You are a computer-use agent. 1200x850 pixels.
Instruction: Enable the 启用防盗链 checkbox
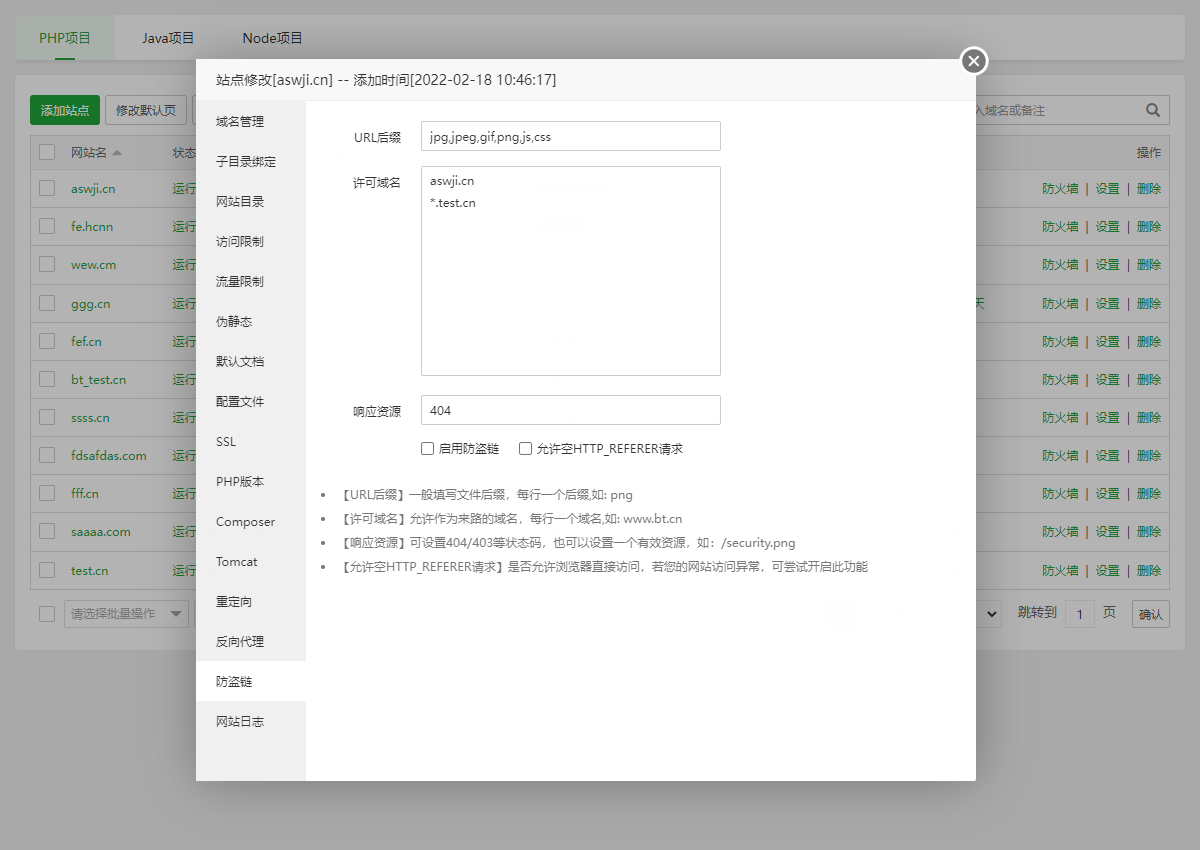(x=427, y=448)
